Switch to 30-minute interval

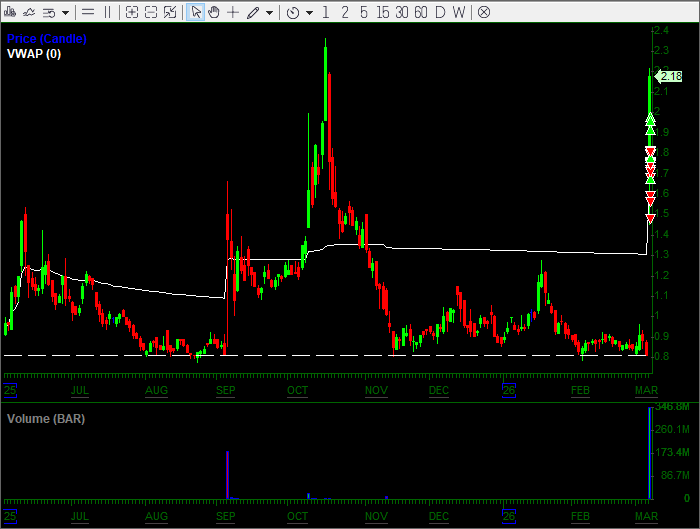tap(402, 12)
